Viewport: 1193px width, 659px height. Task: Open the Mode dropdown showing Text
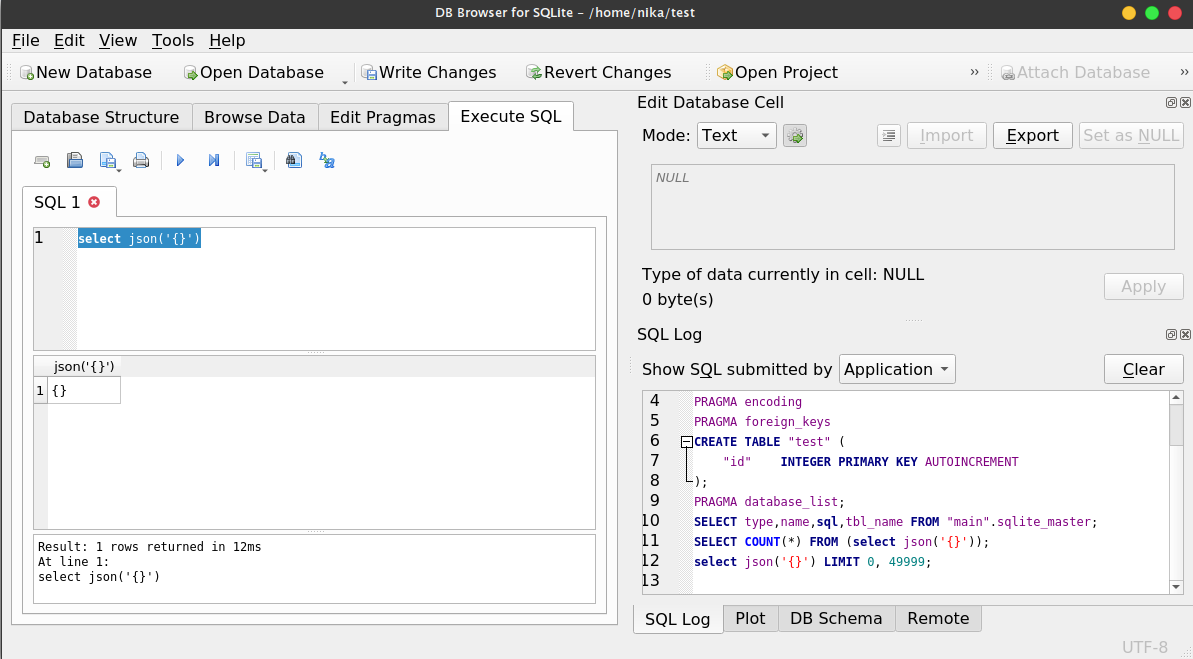736,135
